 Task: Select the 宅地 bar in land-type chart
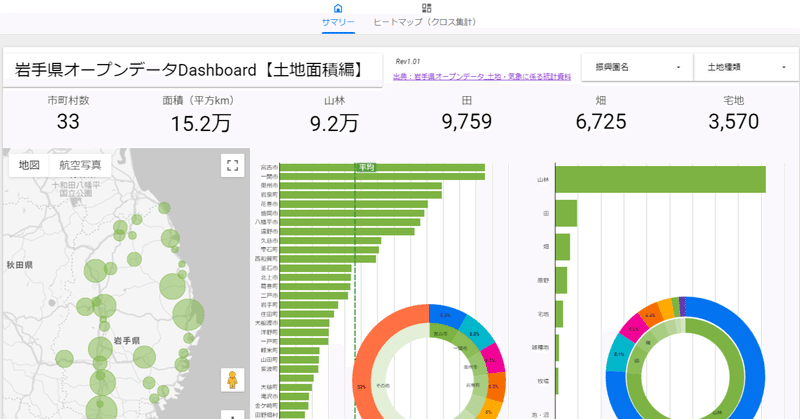(x=559, y=314)
